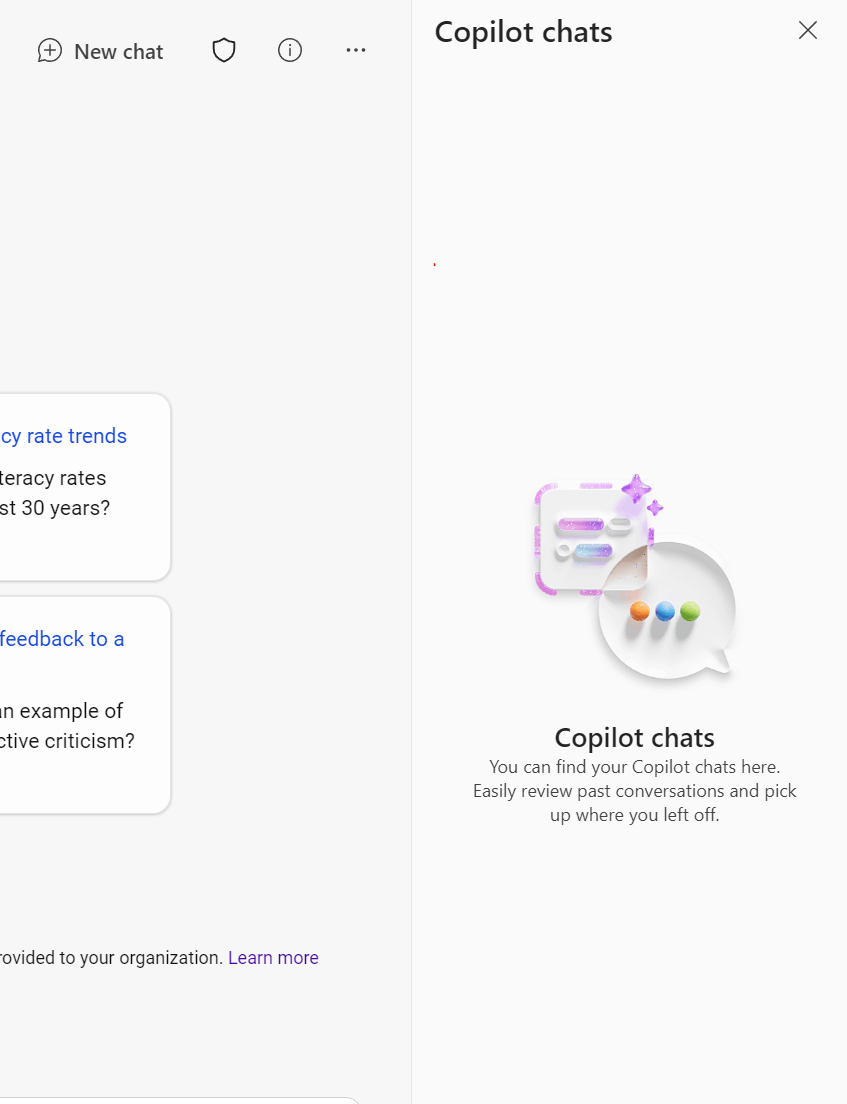This screenshot has width=847, height=1104.
Task: Open the three-dot more options menu
Action: point(356,50)
